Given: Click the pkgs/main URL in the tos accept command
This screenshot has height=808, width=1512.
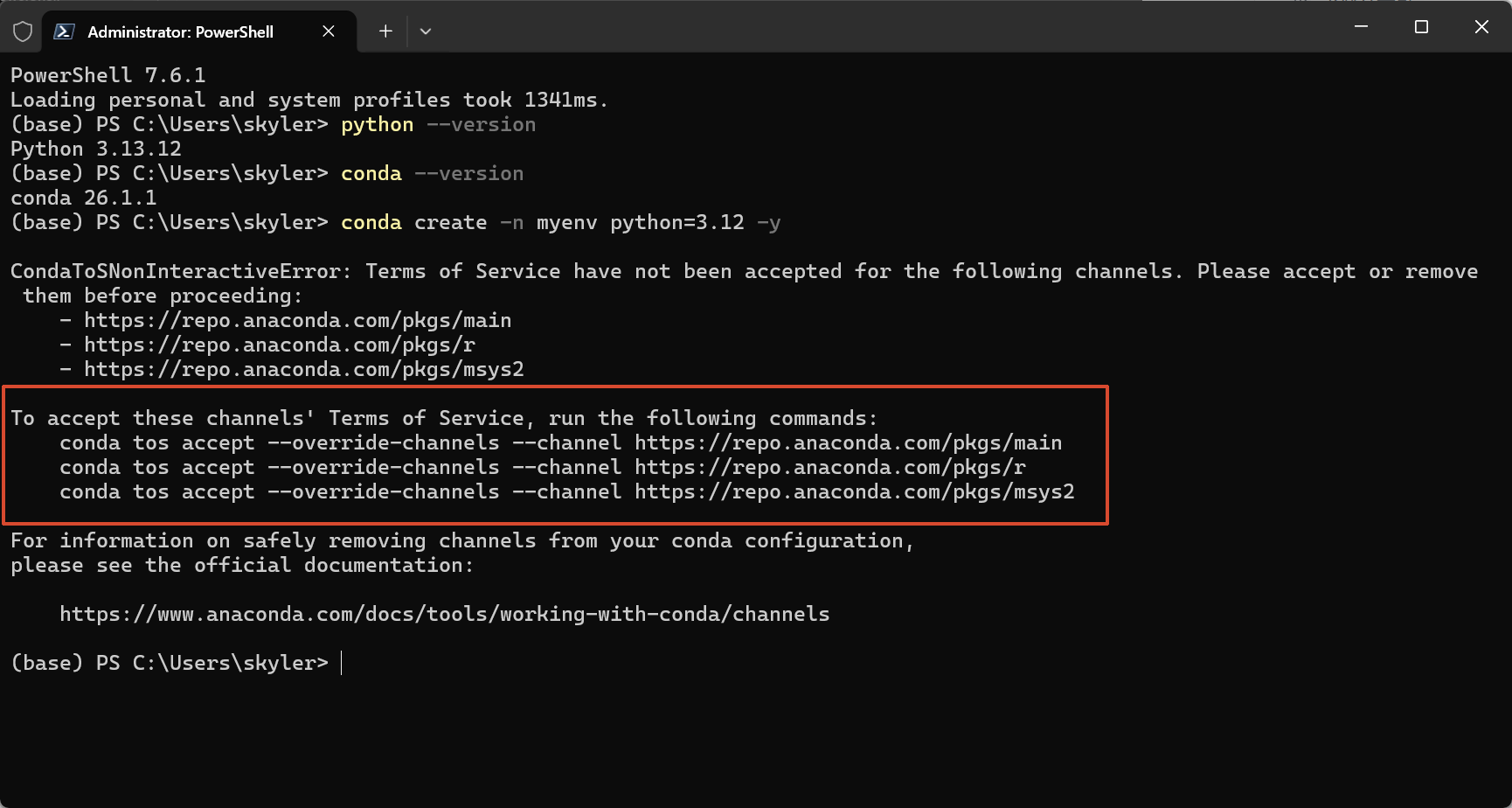Looking at the screenshot, I should (x=848, y=443).
